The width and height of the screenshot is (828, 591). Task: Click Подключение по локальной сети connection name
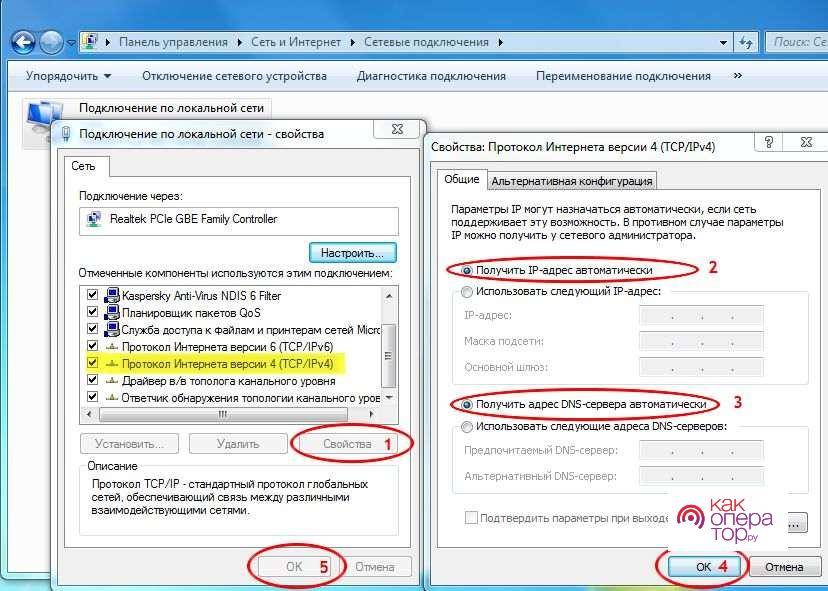(171, 108)
